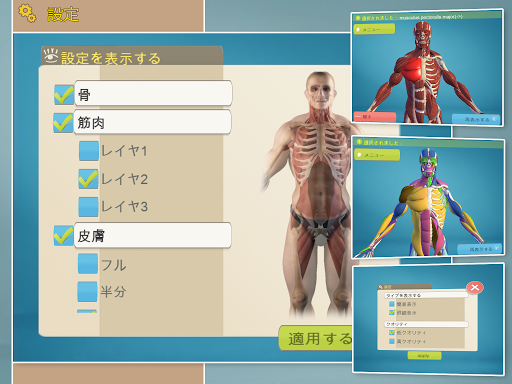Screen dimensions: 512x384
Task: Click the メニュー button in top thumbnail
Action: point(374,29)
